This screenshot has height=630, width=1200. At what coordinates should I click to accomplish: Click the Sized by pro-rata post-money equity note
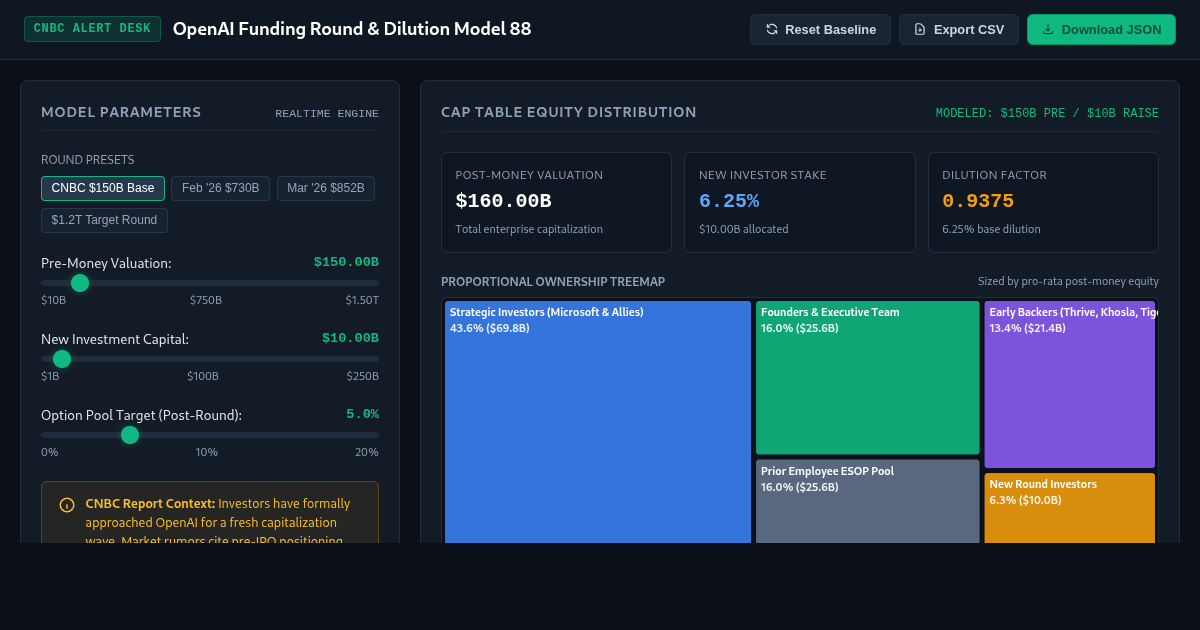pyautogui.click(x=1068, y=282)
